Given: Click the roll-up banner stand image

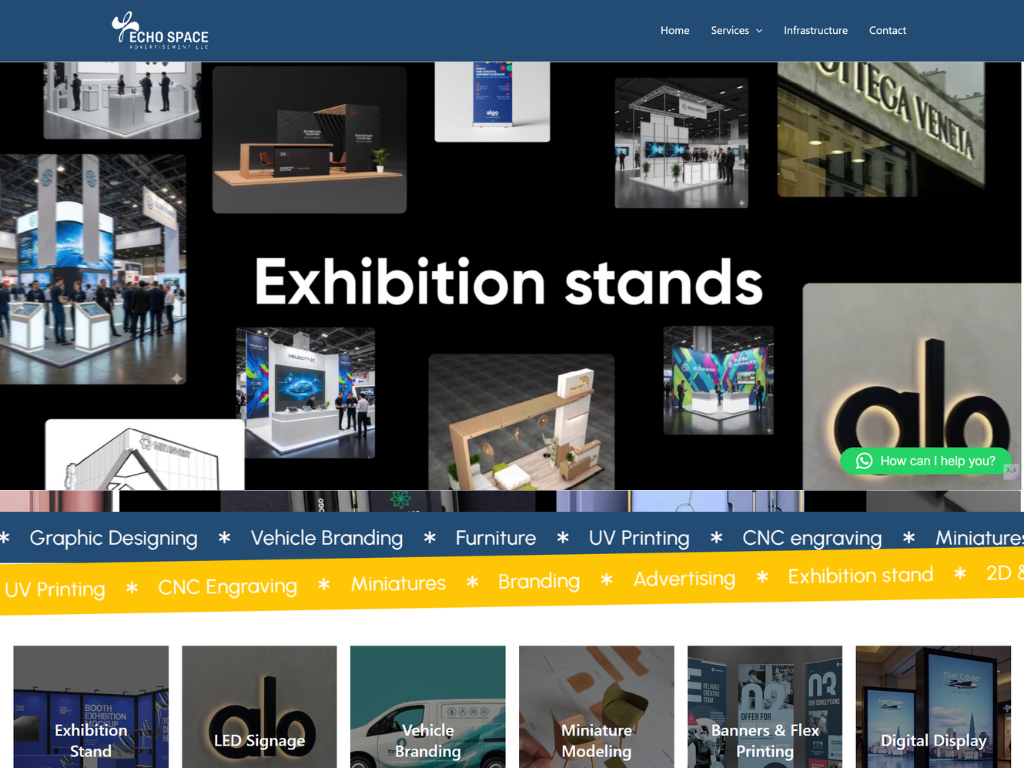Looking at the screenshot, I should point(491,100).
